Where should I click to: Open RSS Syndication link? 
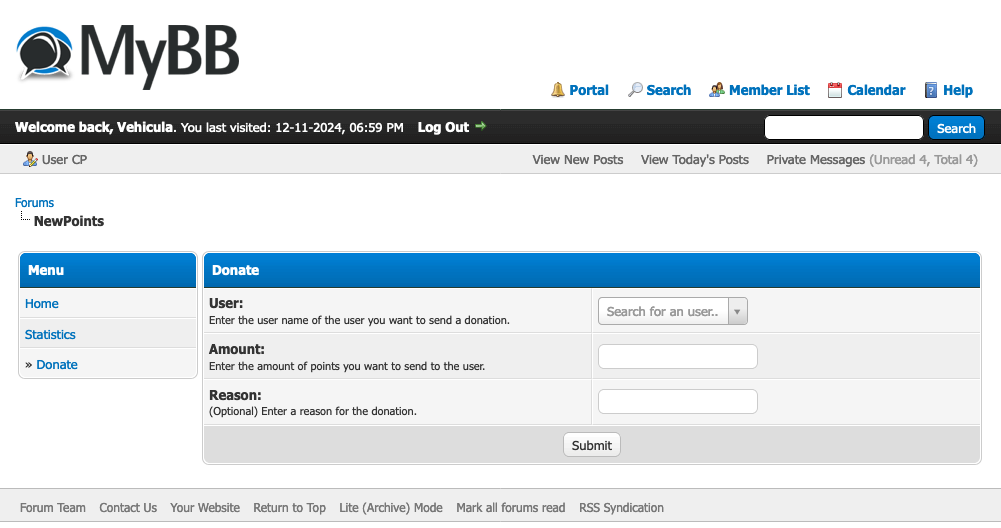pyautogui.click(x=621, y=508)
